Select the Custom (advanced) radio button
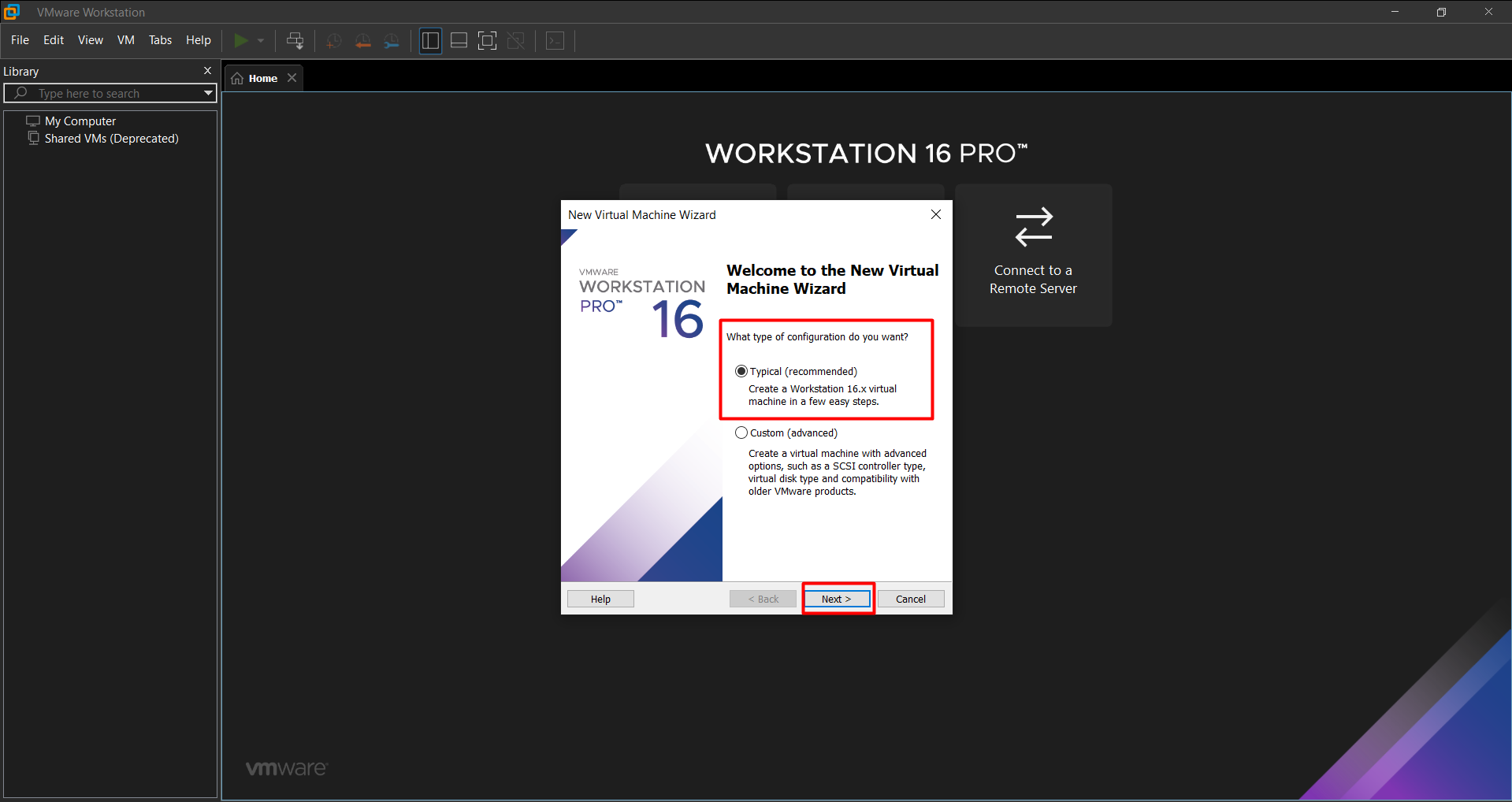 coord(741,433)
